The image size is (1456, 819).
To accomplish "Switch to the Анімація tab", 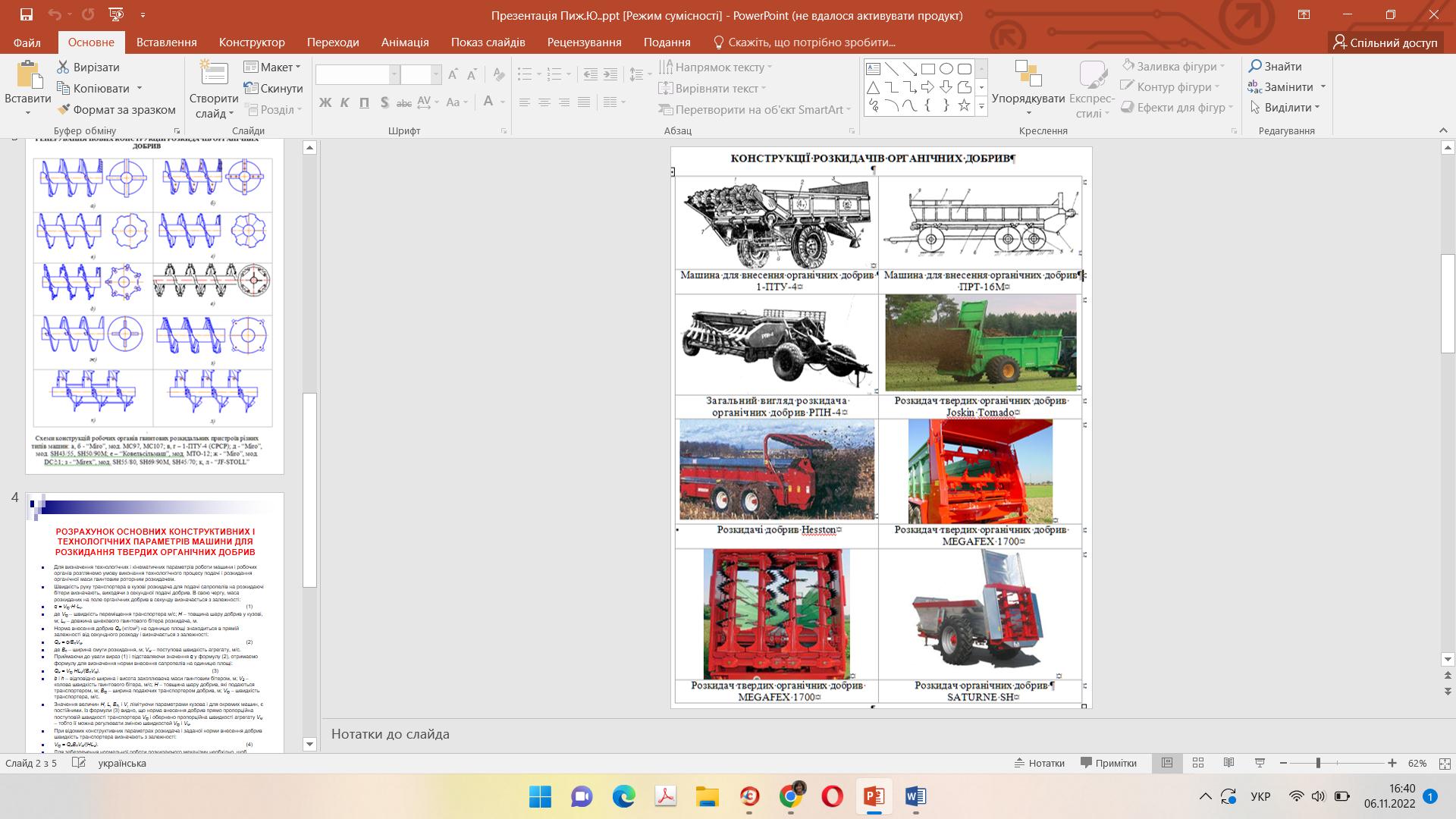I will click(405, 42).
